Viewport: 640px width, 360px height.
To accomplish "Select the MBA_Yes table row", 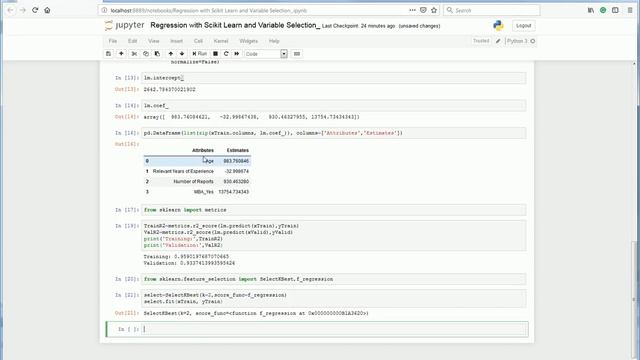I will point(197,192).
